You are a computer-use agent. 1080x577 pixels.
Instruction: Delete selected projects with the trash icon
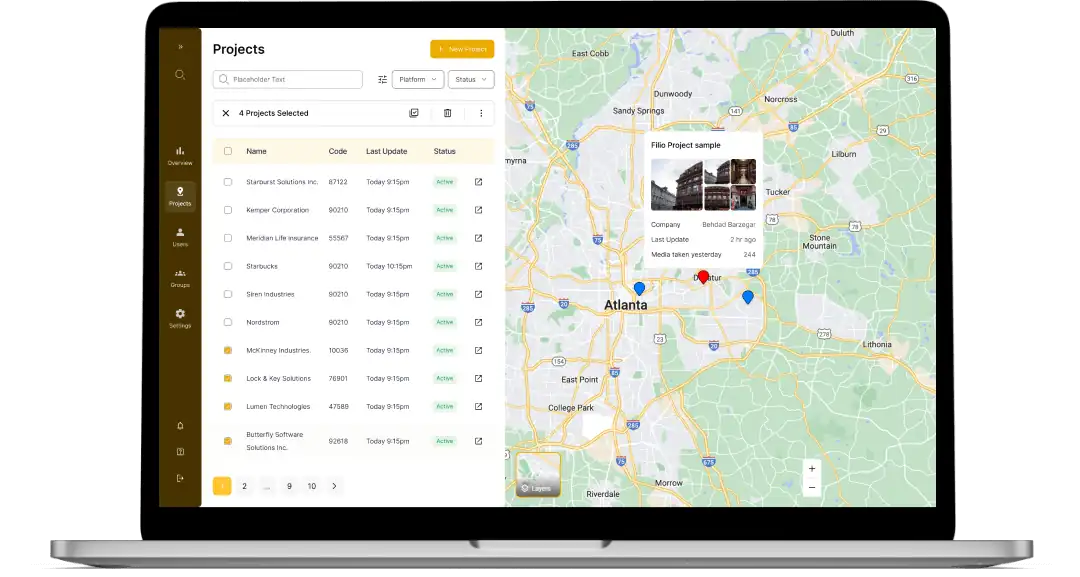tap(447, 113)
